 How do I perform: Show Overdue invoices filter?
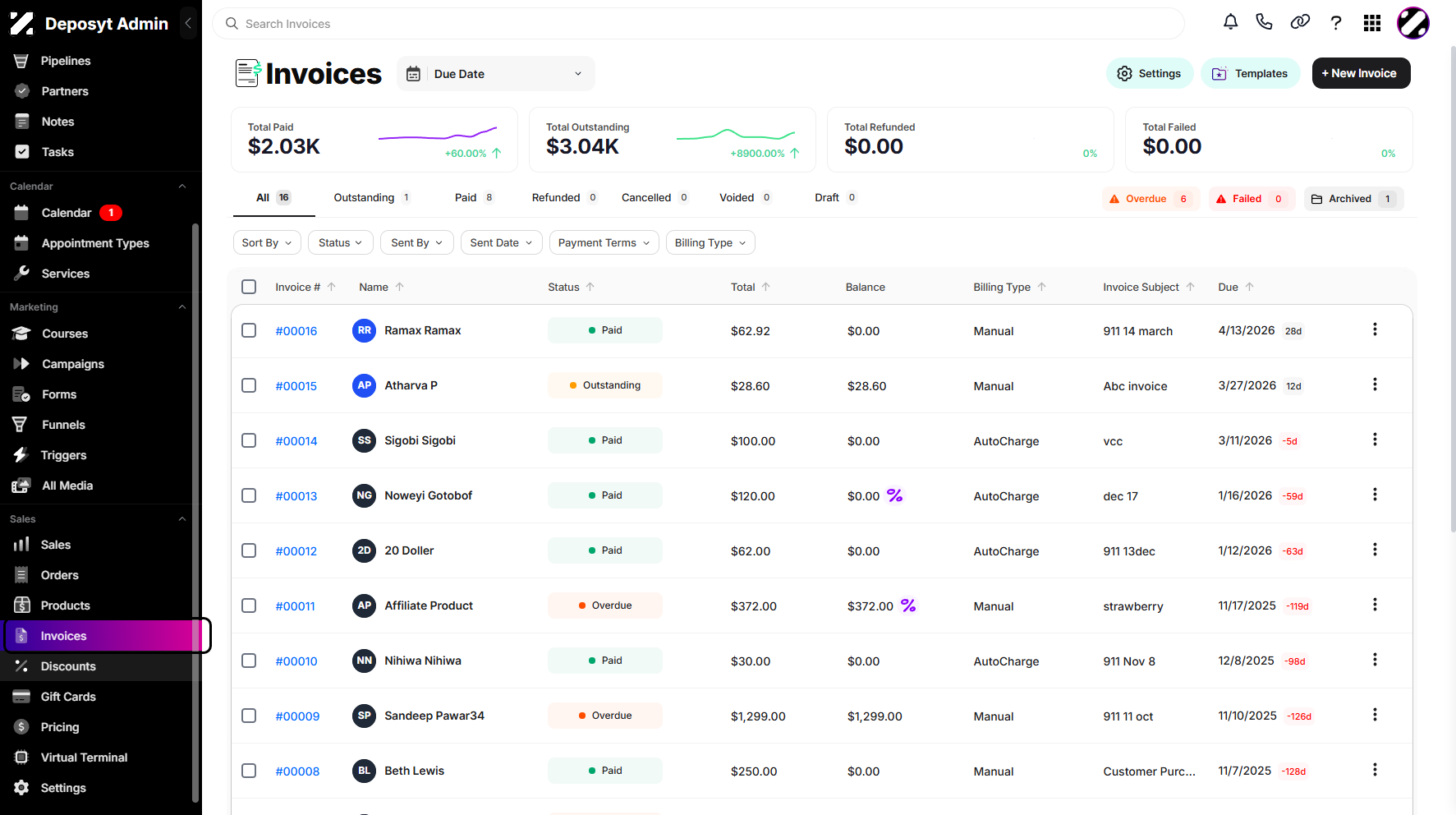pyautogui.click(x=1151, y=199)
